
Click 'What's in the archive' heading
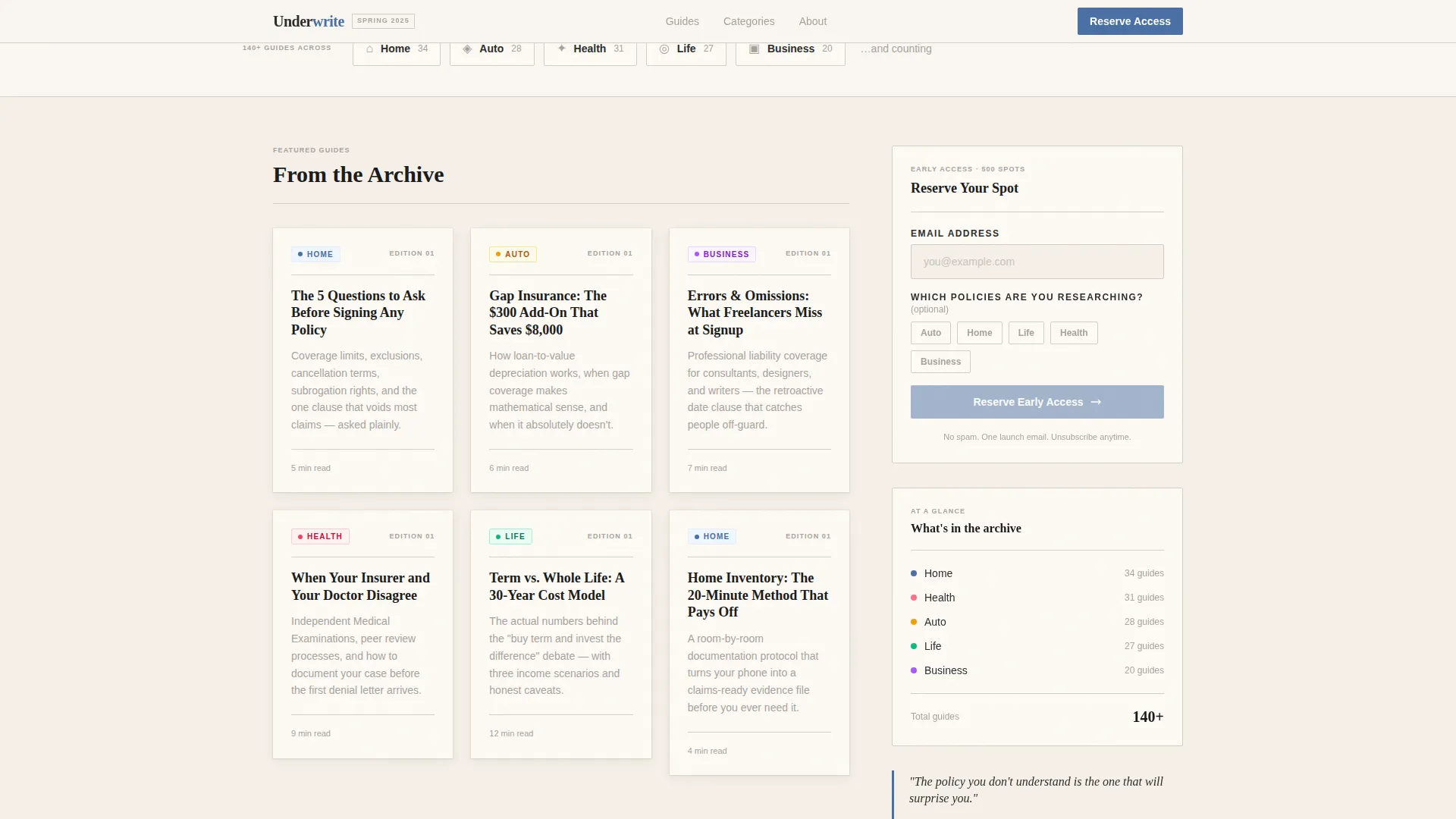click(965, 529)
